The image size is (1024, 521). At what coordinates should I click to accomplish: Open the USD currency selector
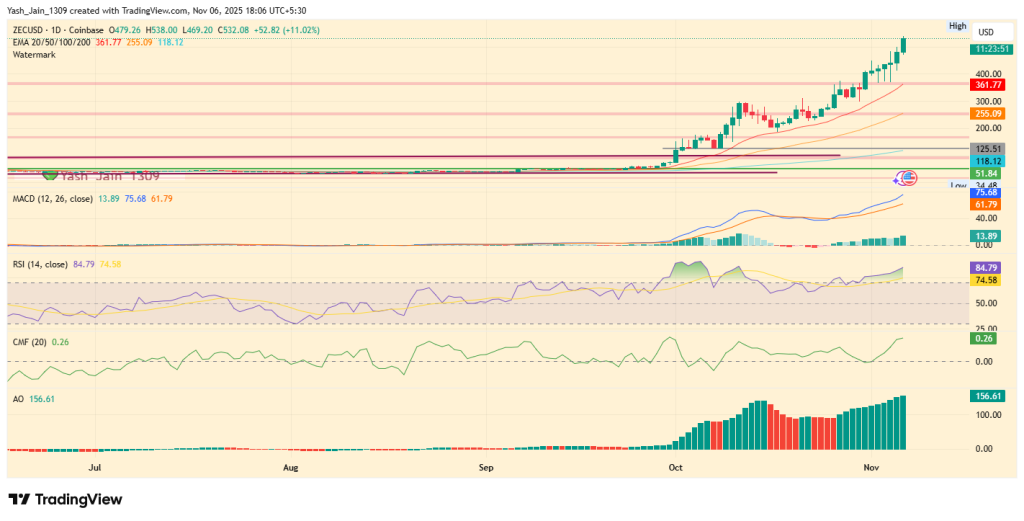(x=985, y=32)
